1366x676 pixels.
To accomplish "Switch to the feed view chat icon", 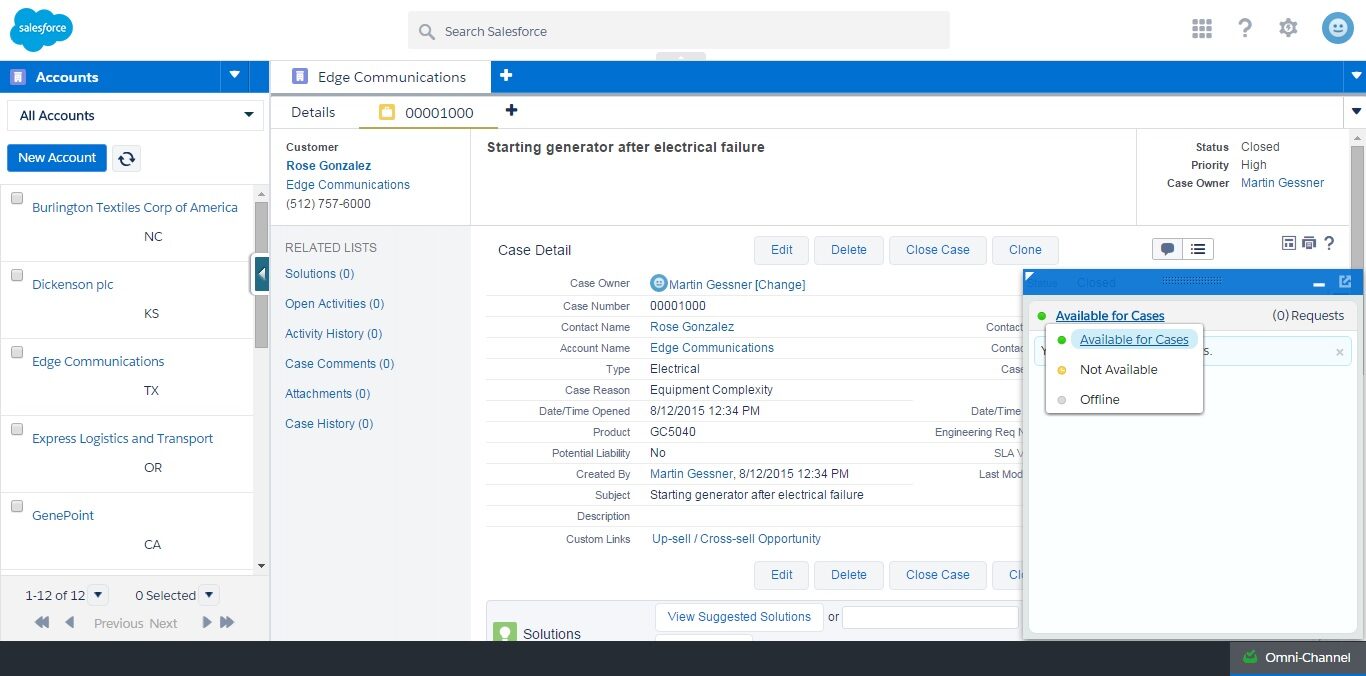I will [x=1167, y=249].
